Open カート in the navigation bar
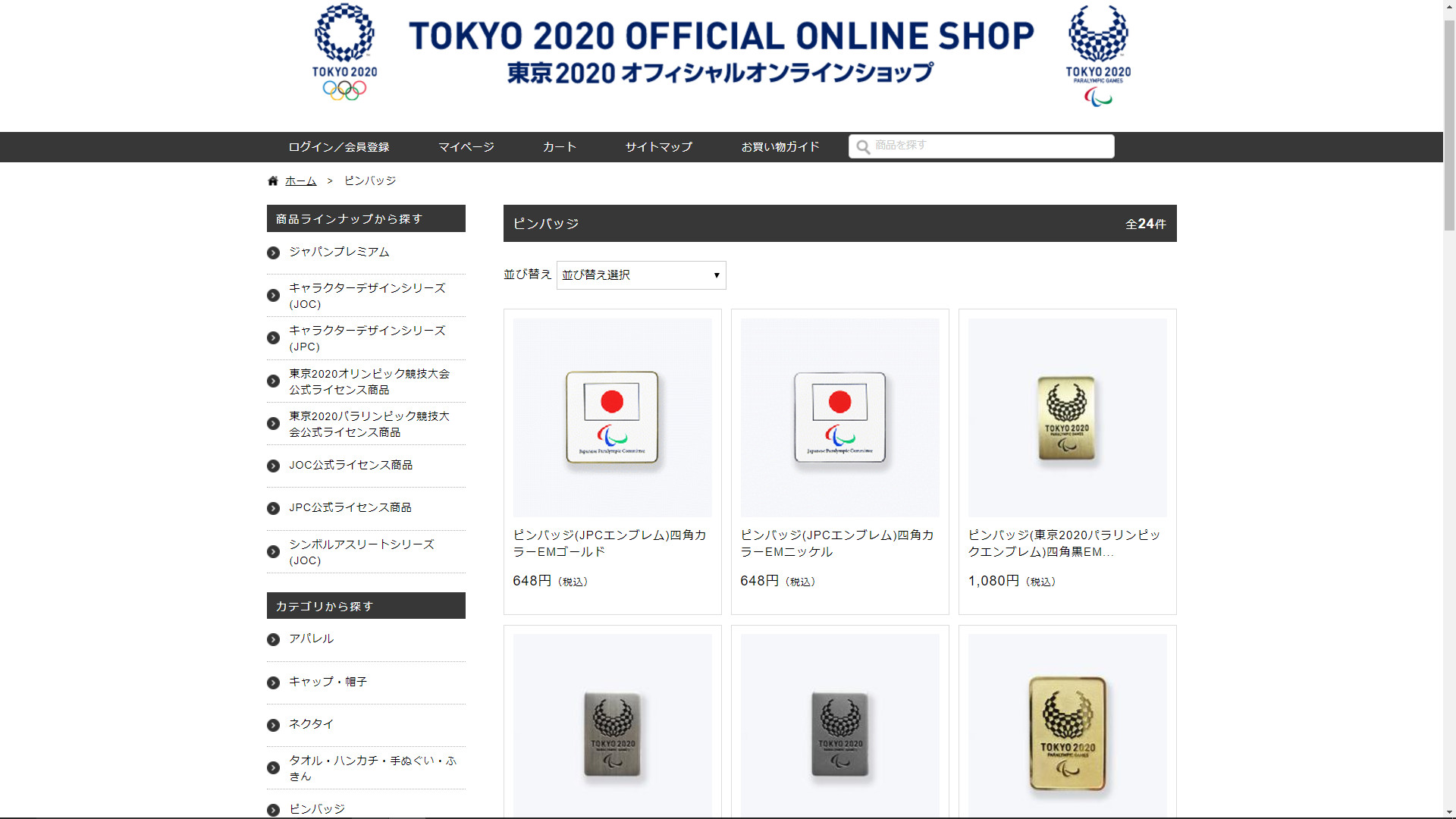1456x819 pixels. [x=560, y=147]
